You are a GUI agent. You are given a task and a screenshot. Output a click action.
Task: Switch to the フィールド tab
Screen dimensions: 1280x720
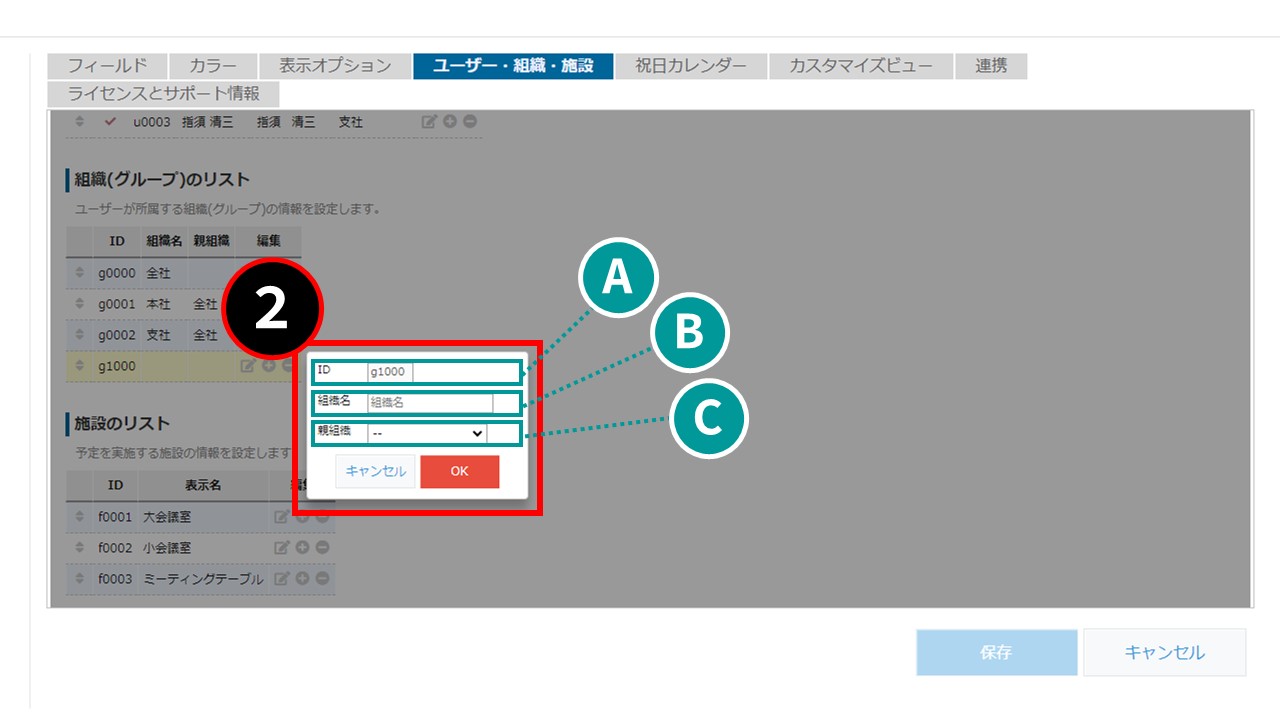(x=107, y=66)
